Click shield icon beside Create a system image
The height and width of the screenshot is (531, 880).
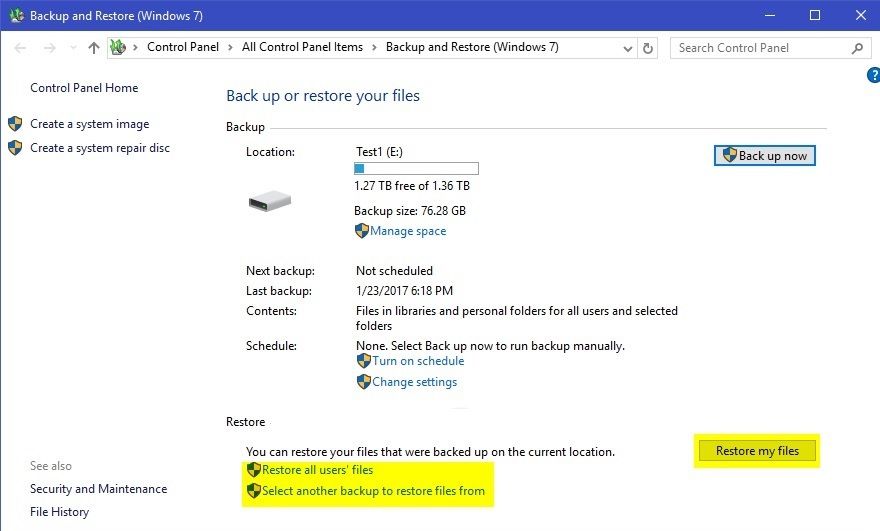pyautogui.click(x=15, y=123)
